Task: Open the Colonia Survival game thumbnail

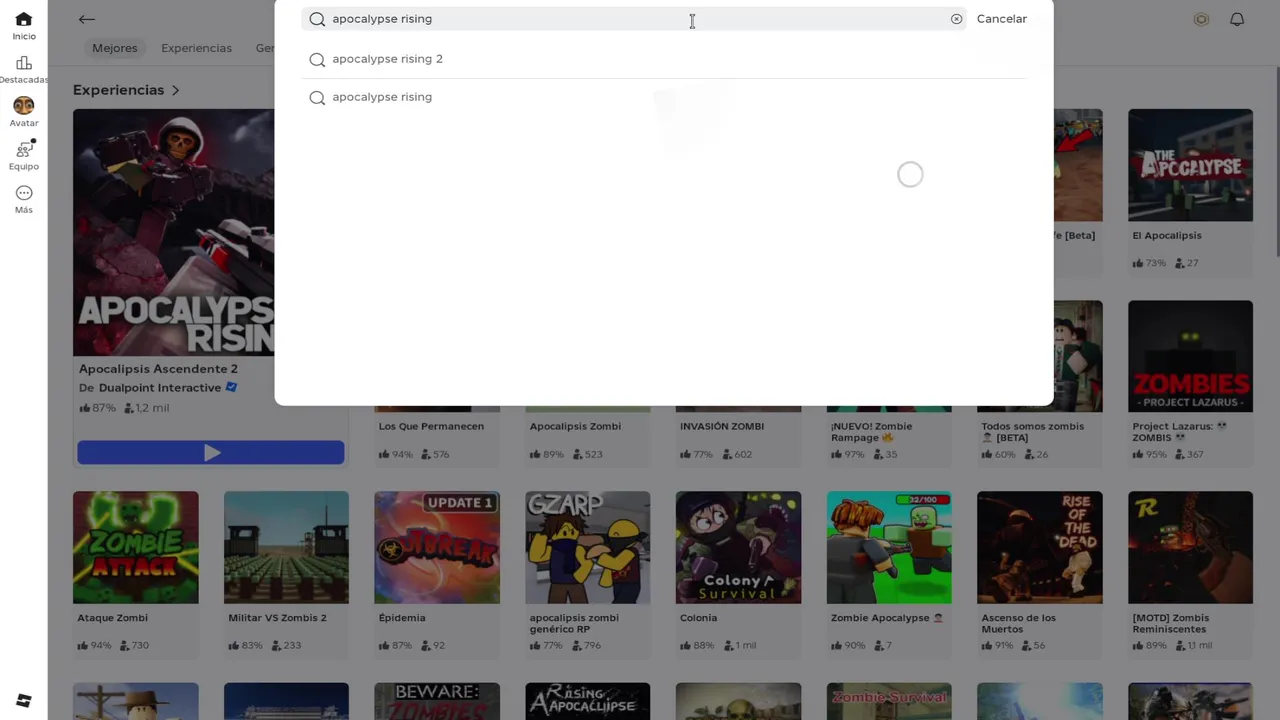Action: [x=738, y=547]
